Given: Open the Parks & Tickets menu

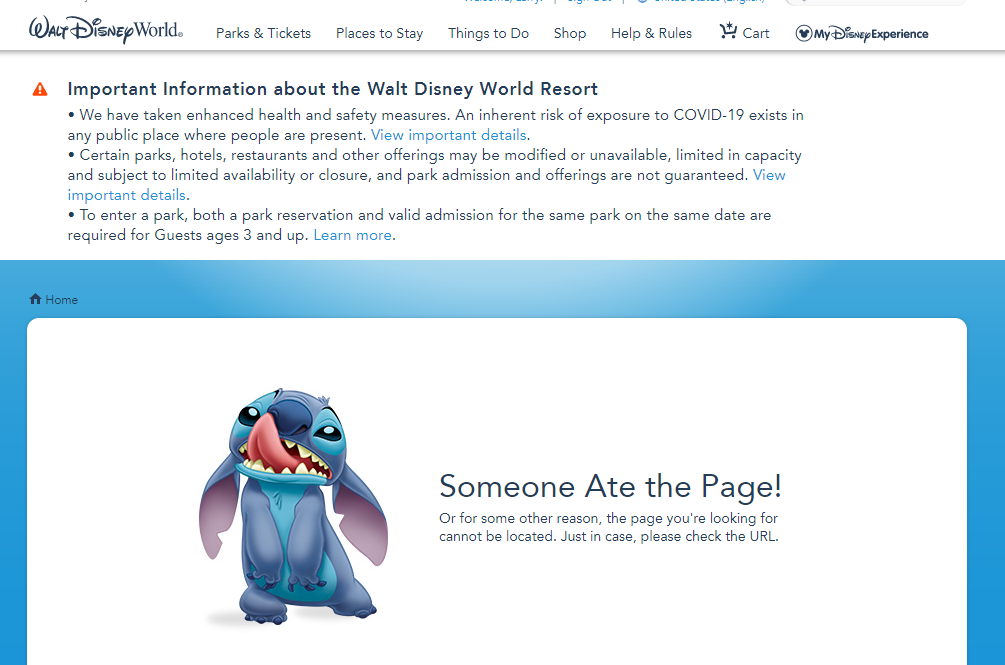Looking at the screenshot, I should pyautogui.click(x=263, y=33).
